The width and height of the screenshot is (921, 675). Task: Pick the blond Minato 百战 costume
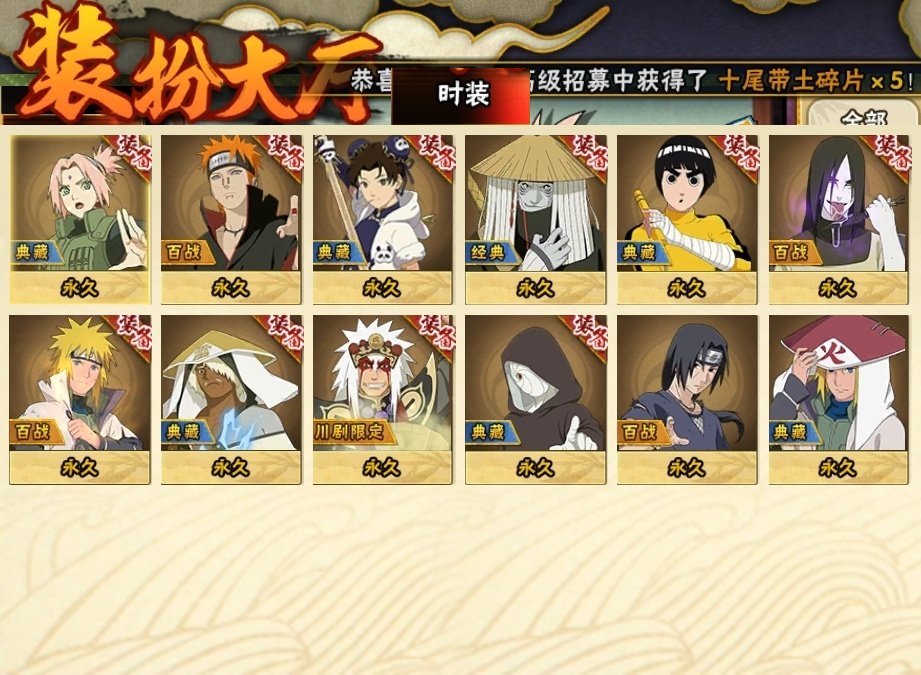tap(80, 399)
